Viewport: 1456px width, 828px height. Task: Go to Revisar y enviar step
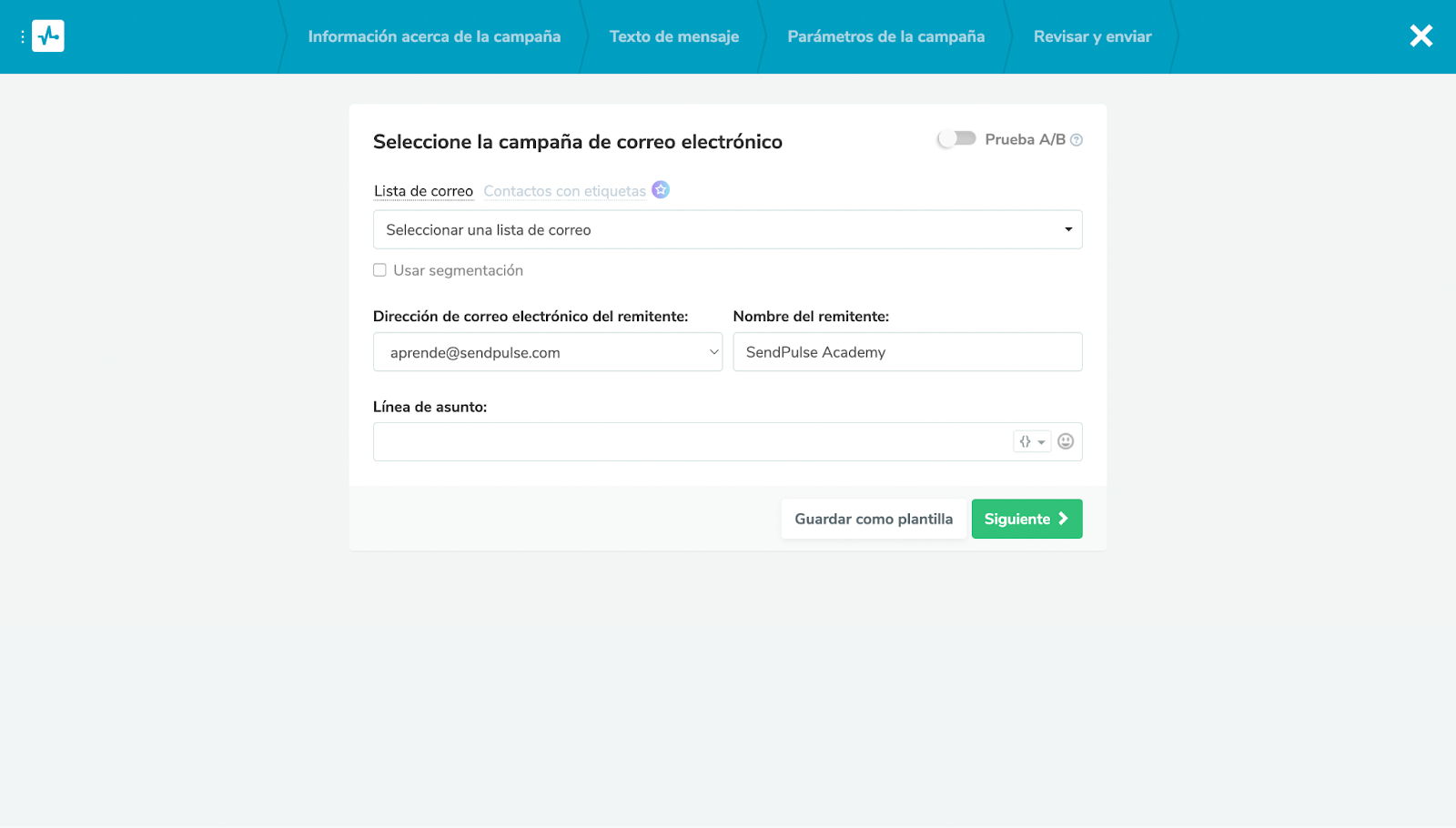pos(1093,36)
